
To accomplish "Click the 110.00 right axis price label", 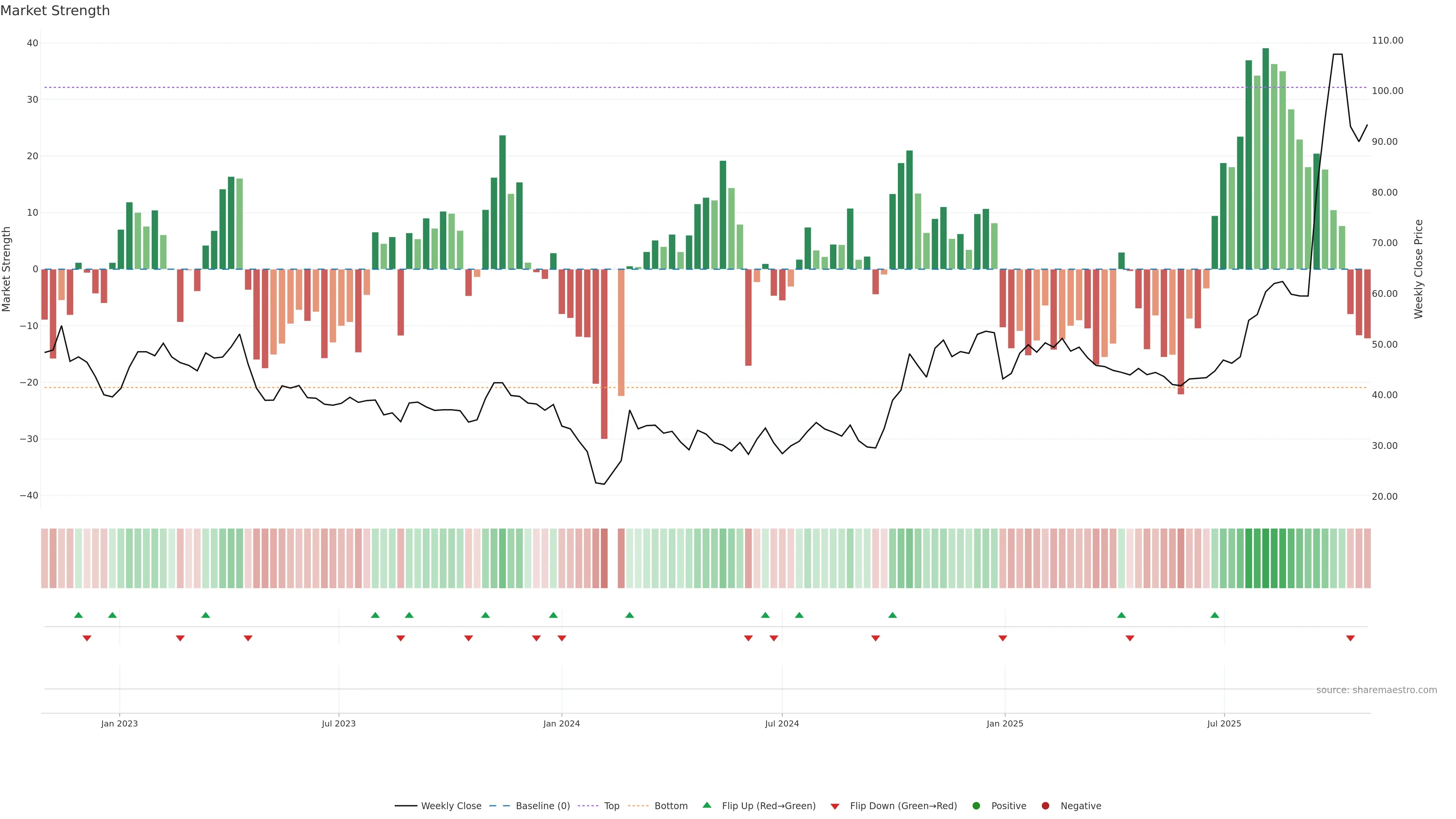I will tap(1387, 41).
